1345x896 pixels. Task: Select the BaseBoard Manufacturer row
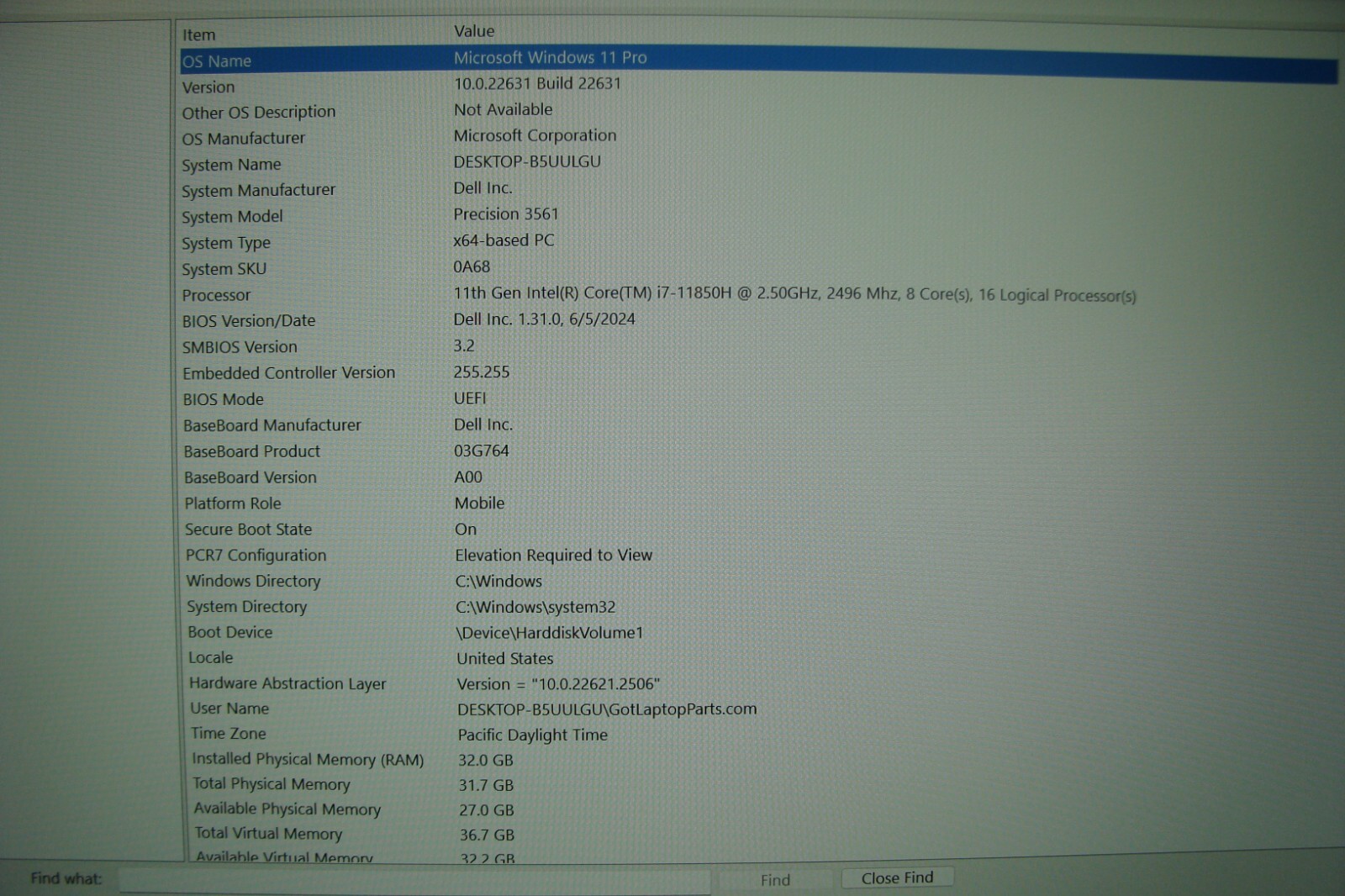point(272,425)
